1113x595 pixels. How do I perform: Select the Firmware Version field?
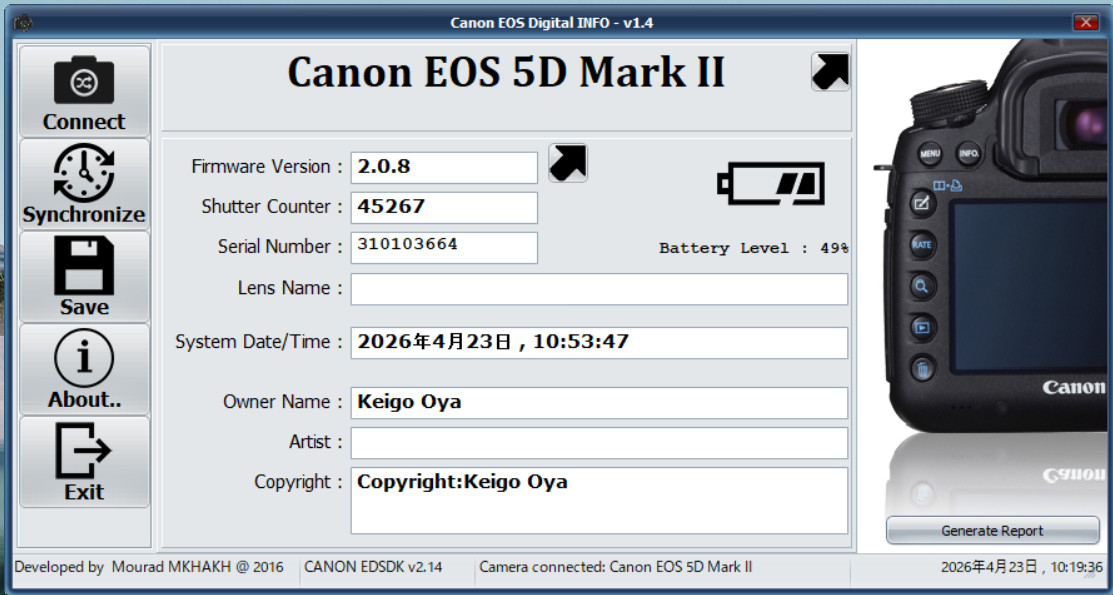444,168
